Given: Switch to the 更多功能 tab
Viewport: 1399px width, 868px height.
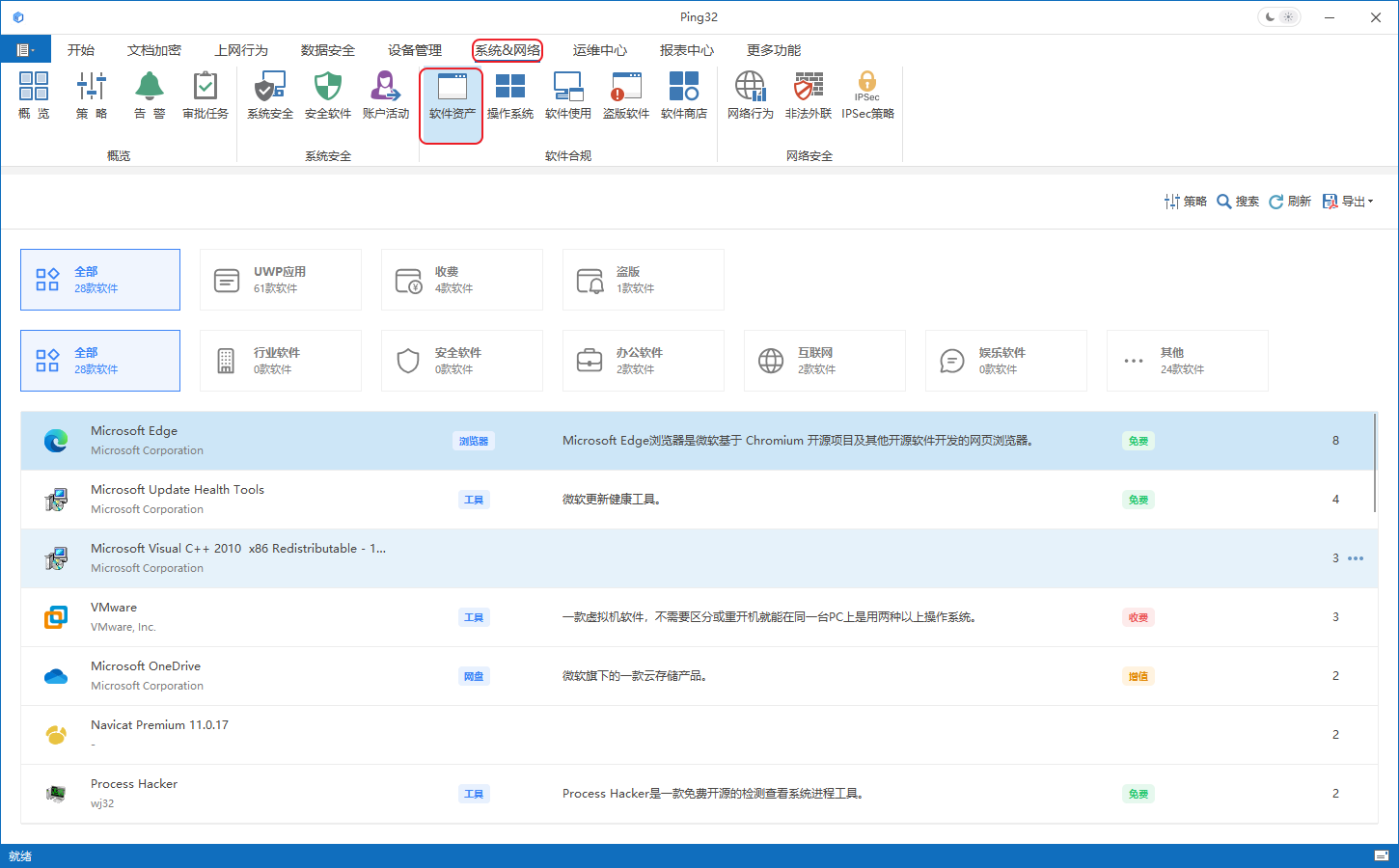Looking at the screenshot, I should (x=774, y=50).
